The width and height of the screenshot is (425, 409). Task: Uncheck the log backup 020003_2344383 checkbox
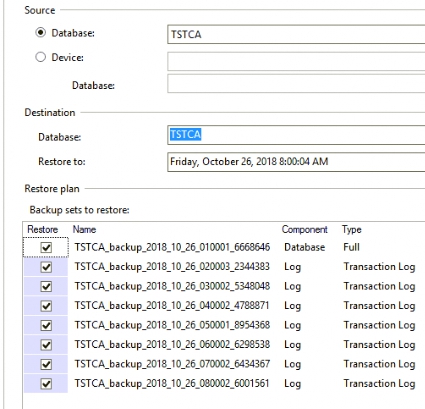point(46,267)
